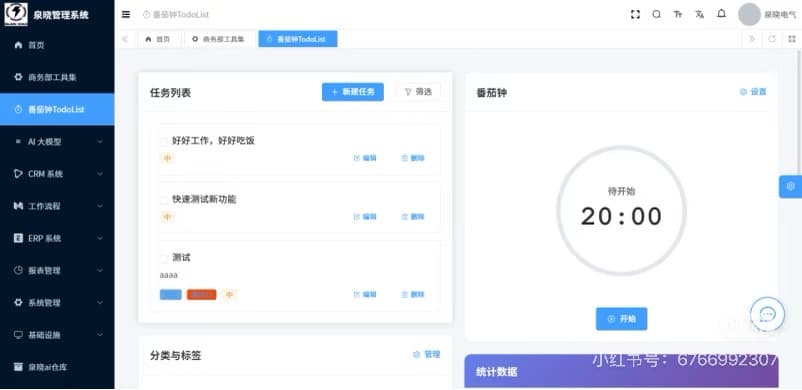Click the 新建任务 button
Image resolution: width=802 pixels, height=390 pixels.
[x=353, y=92]
